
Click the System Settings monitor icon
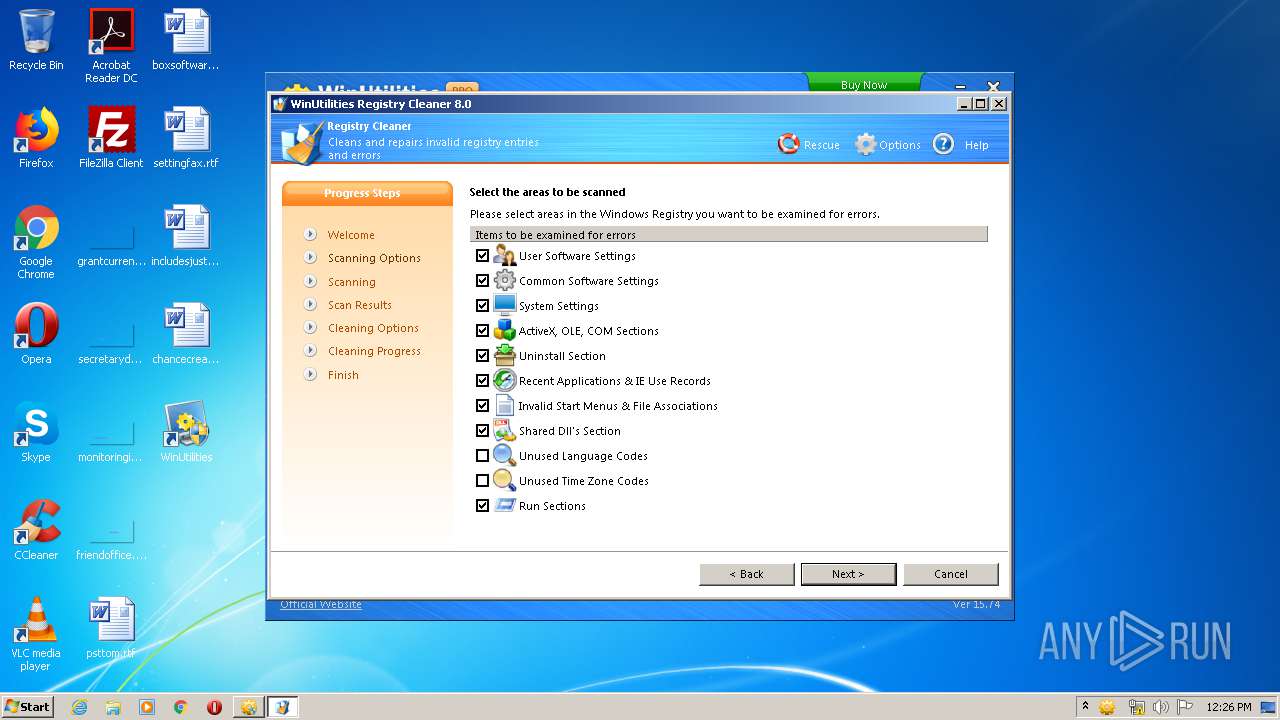pos(504,305)
